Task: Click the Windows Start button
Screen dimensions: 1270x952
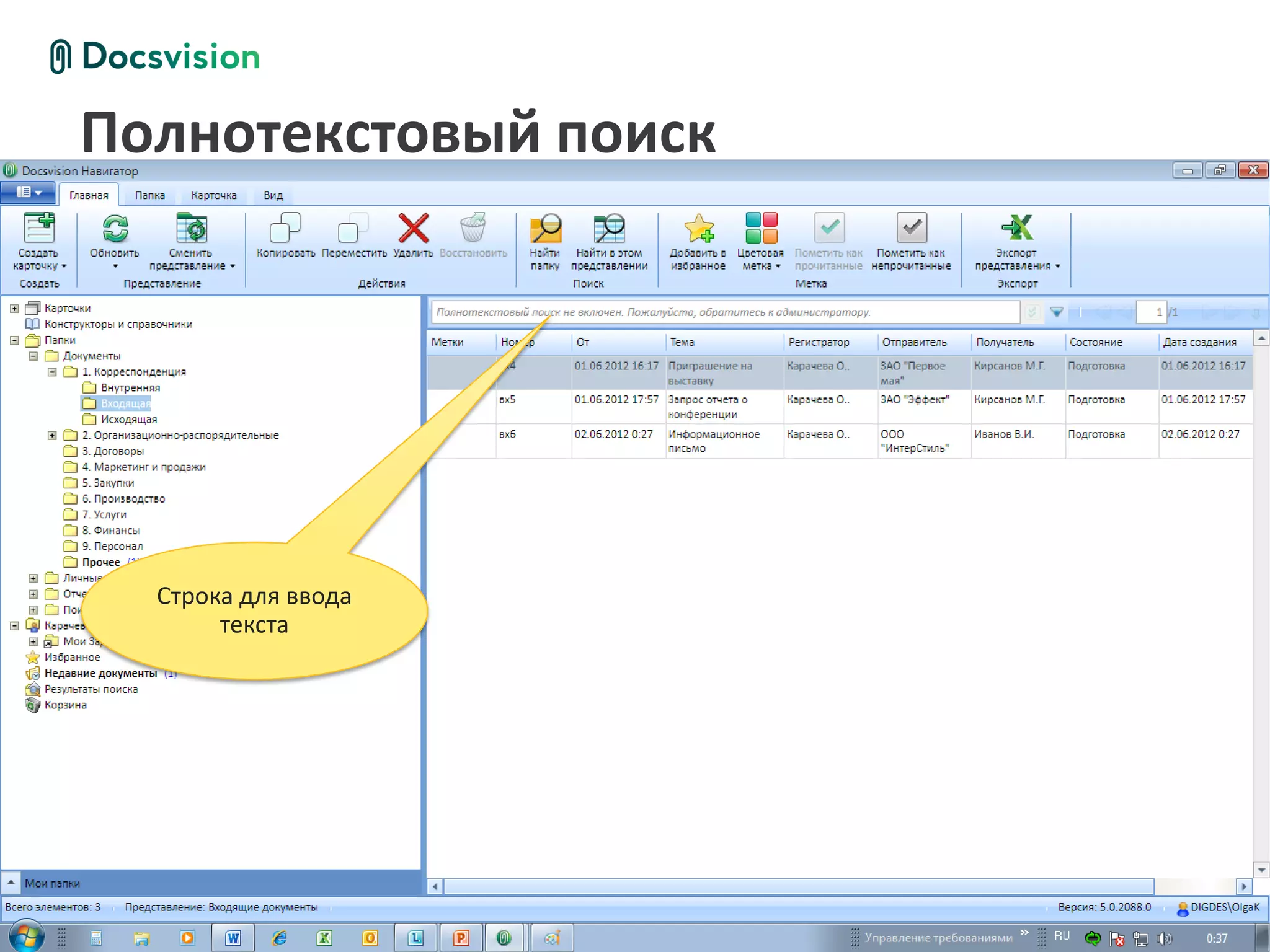Action: point(25,937)
